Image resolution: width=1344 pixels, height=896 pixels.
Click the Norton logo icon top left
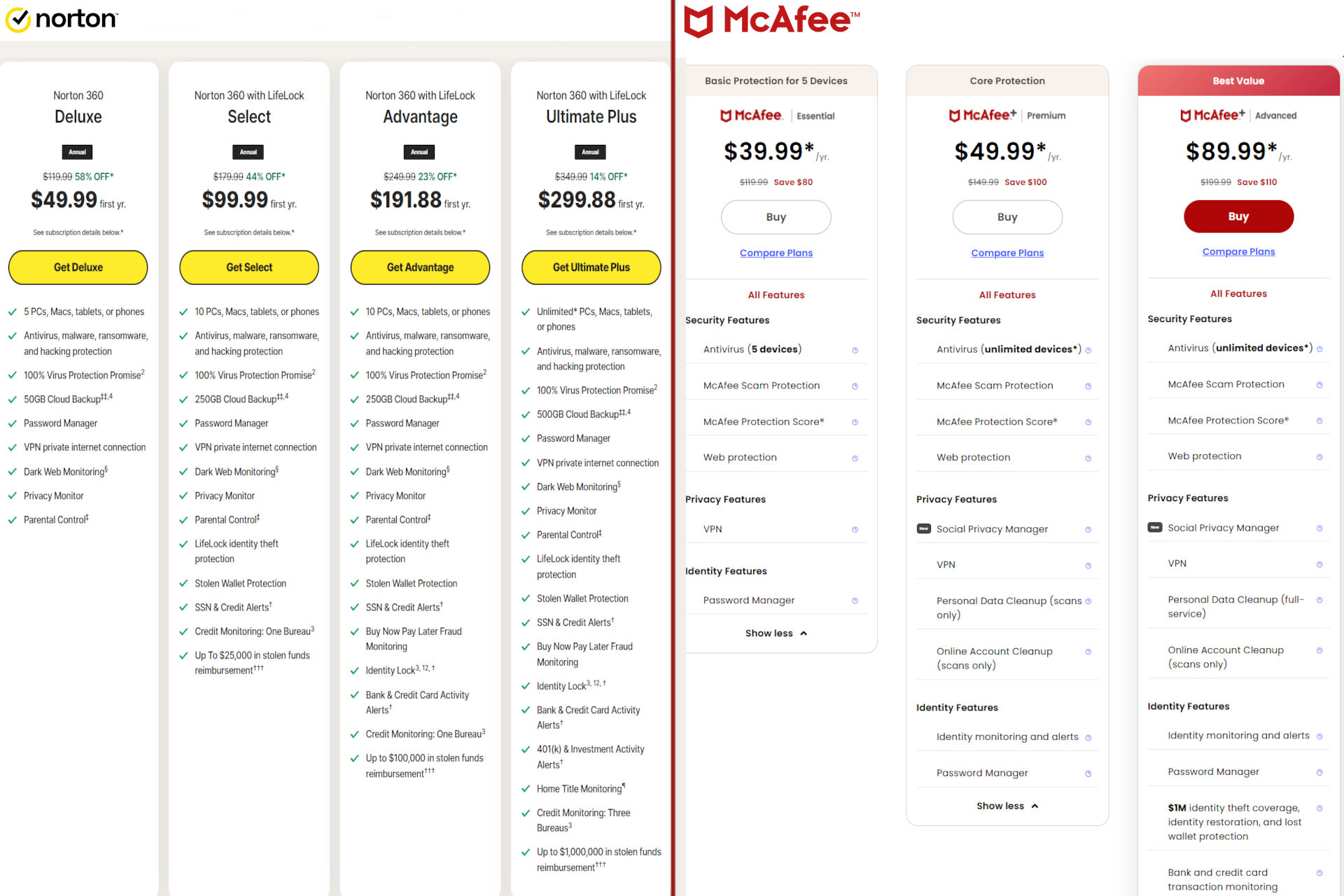coord(20,18)
